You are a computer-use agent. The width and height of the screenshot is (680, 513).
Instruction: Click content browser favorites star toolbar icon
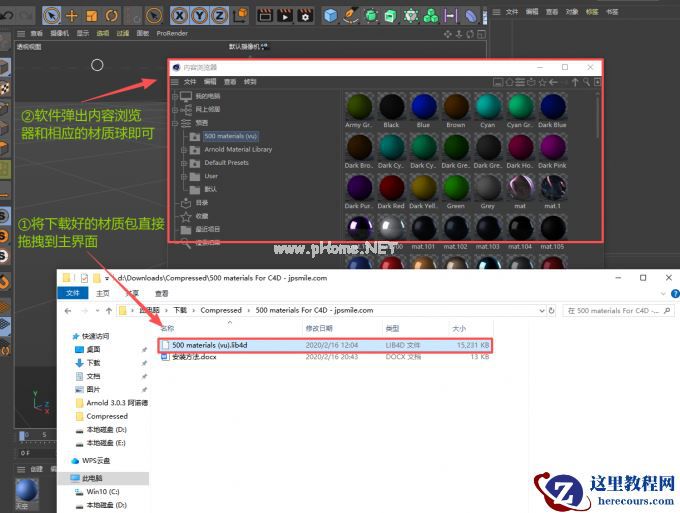tap(542, 82)
